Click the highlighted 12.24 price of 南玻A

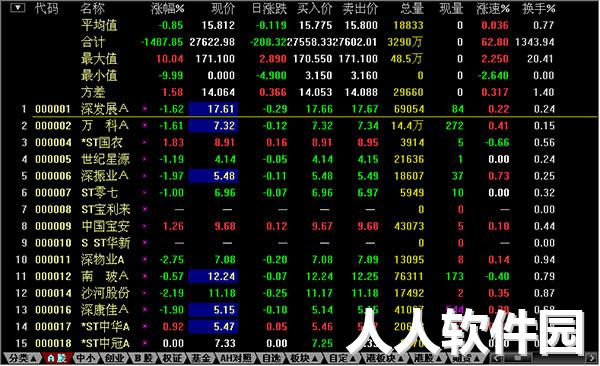(x=213, y=276)
